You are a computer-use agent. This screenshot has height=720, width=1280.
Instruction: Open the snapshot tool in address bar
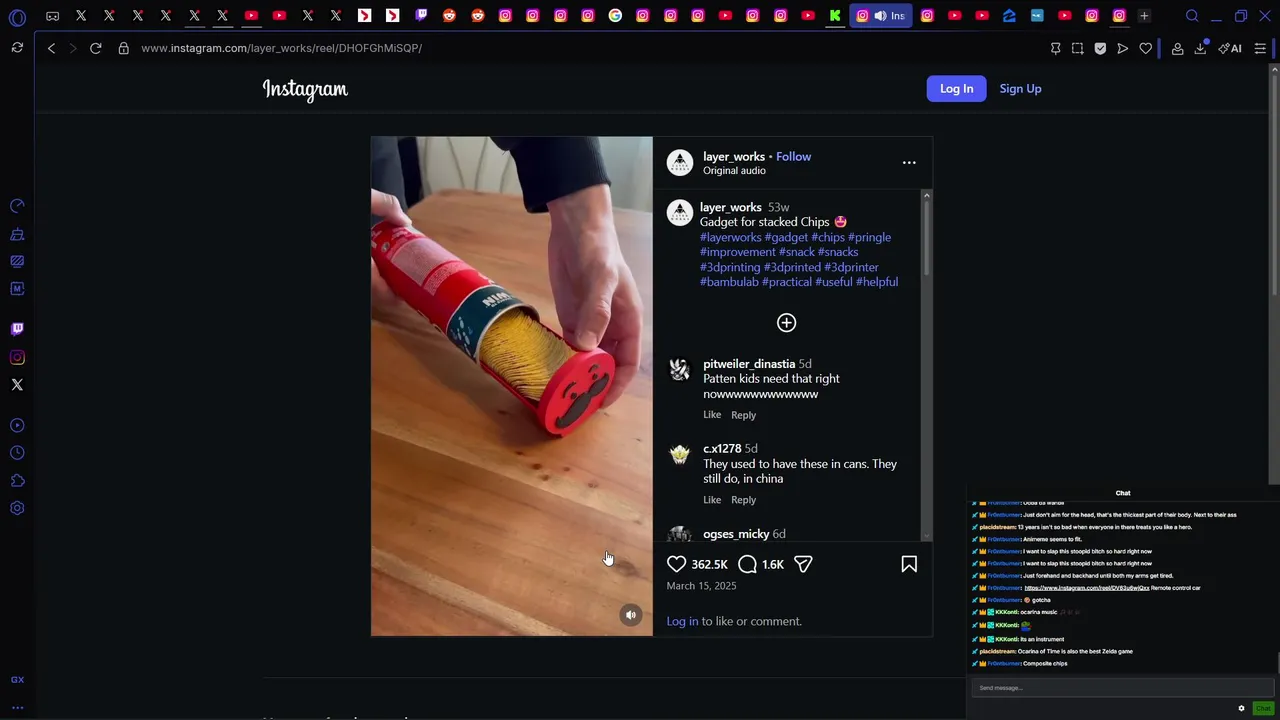pos(1077,48)
